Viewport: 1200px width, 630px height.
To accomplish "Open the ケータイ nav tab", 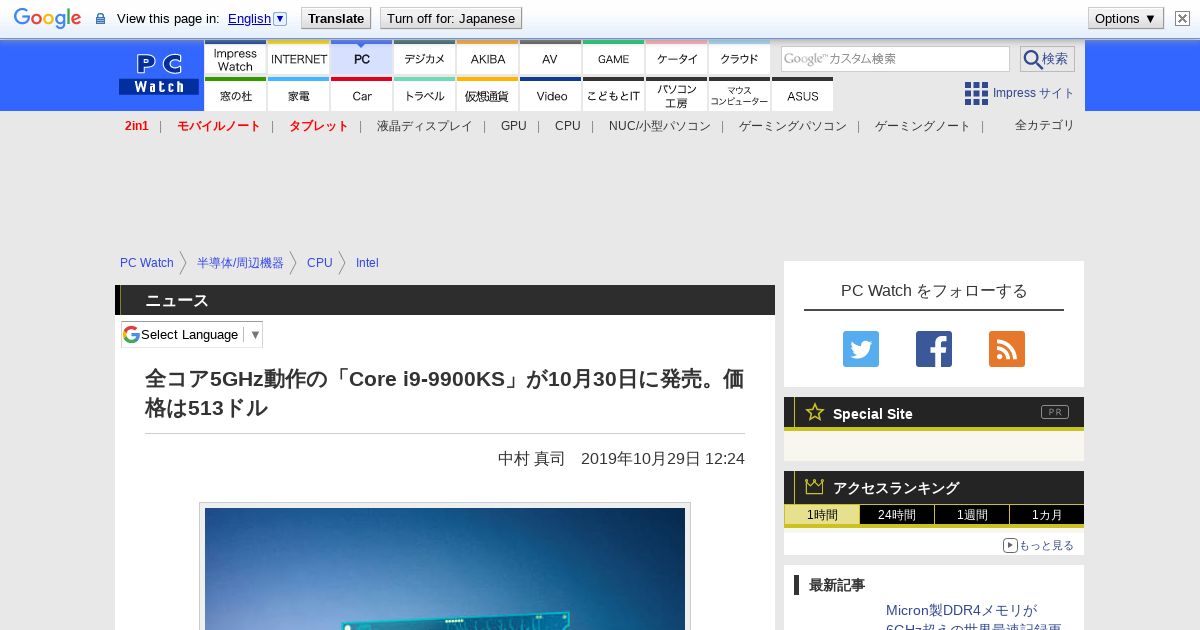I will click(x=677, y=59).
